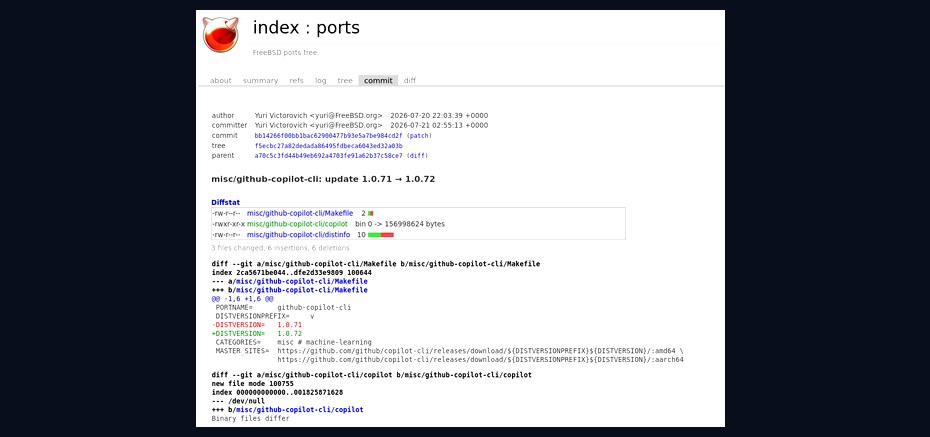Click the "3 files changed" summary text
Image resolution: width=930 pixels, height=437 pixels.
(281, 248)
